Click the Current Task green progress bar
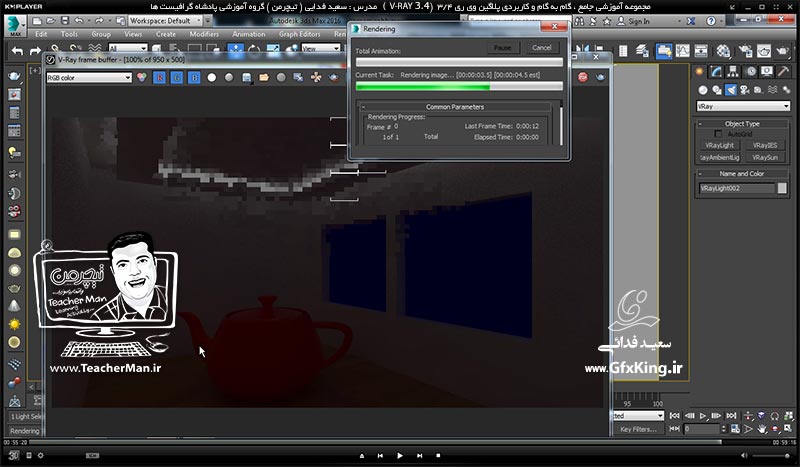 (x=459, y=86)
